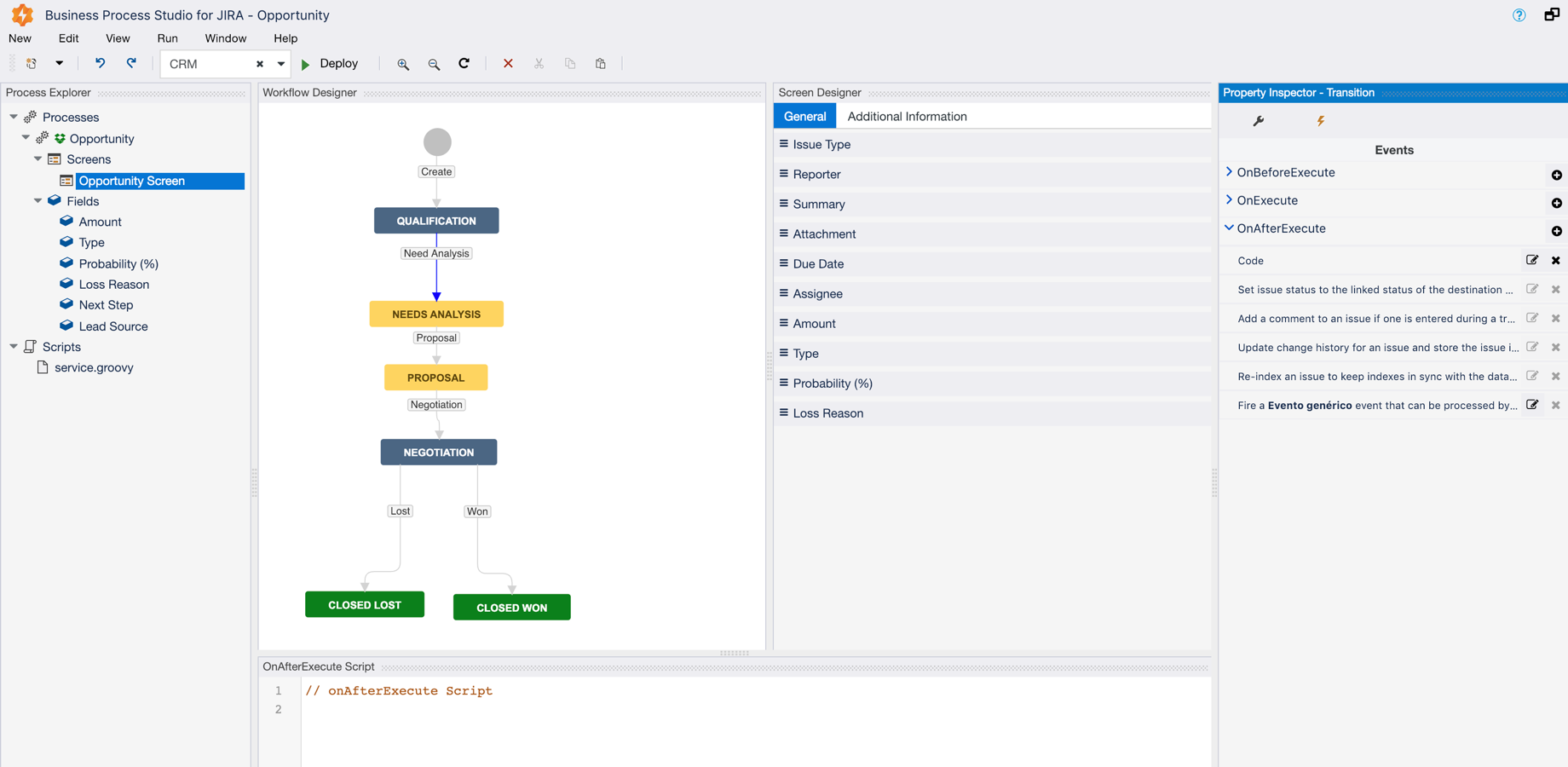1568x767 pixels.
Task: Open the dropdown arrow beside new project icon
Action: click(59, 63)
